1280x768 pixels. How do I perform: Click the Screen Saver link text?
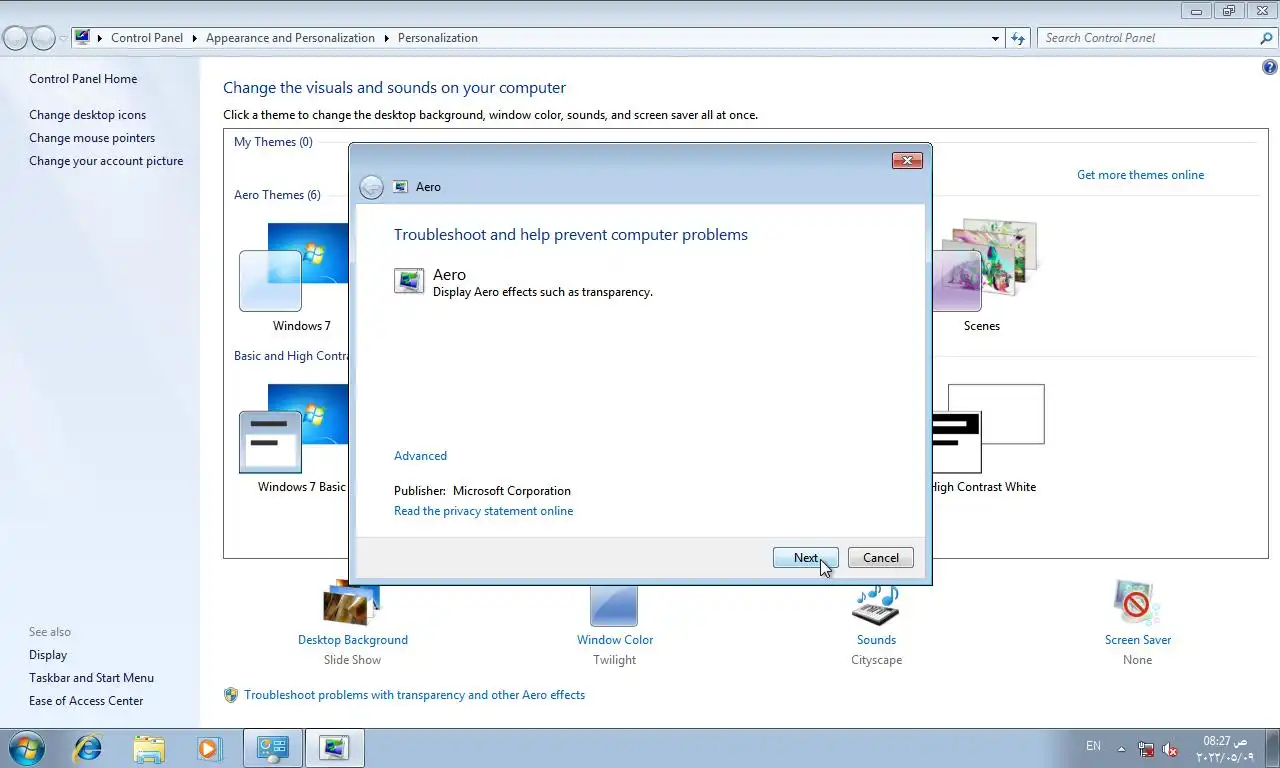[1138, 640]
